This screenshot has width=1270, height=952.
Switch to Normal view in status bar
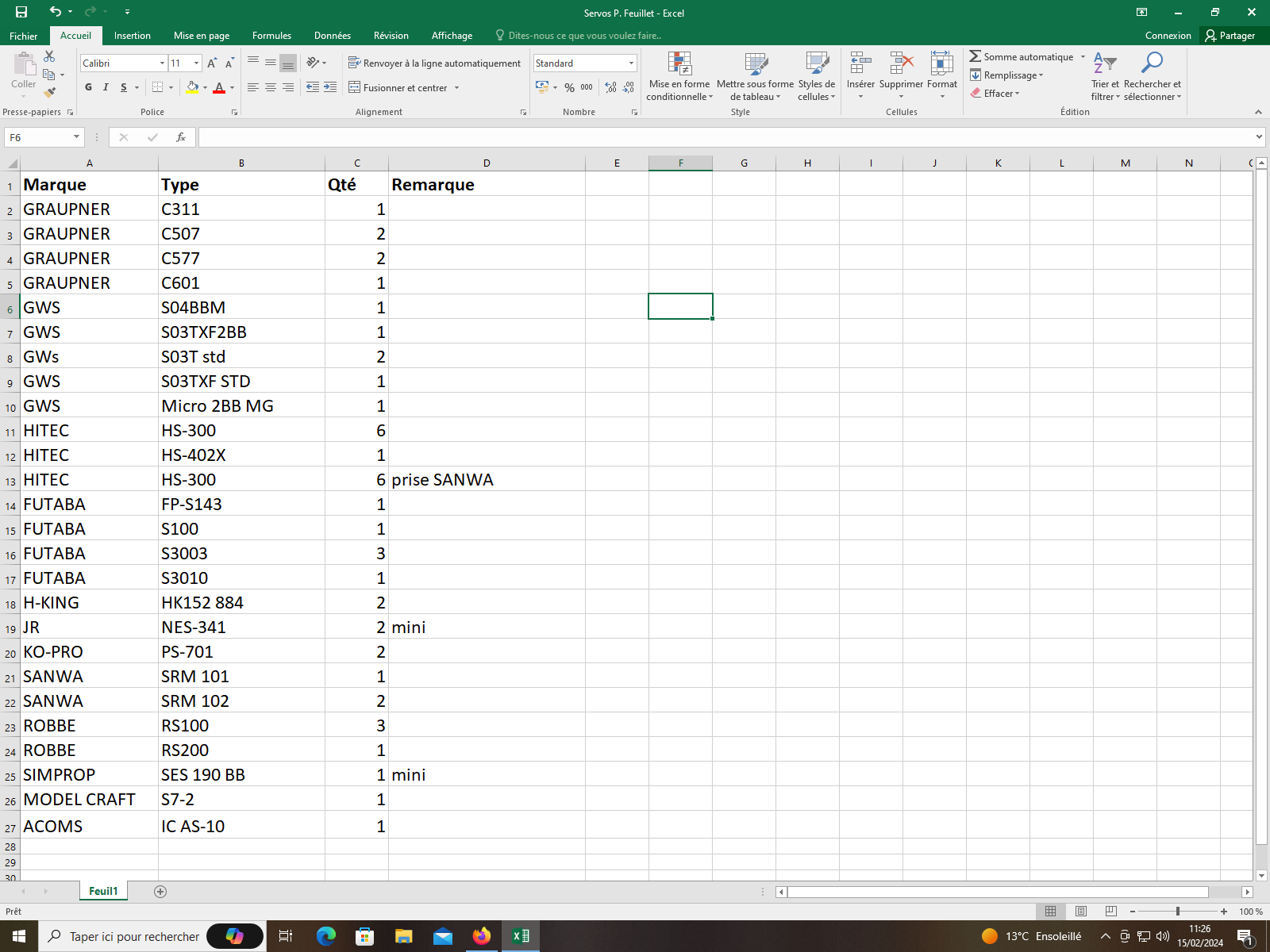(x=1050, y=912)
